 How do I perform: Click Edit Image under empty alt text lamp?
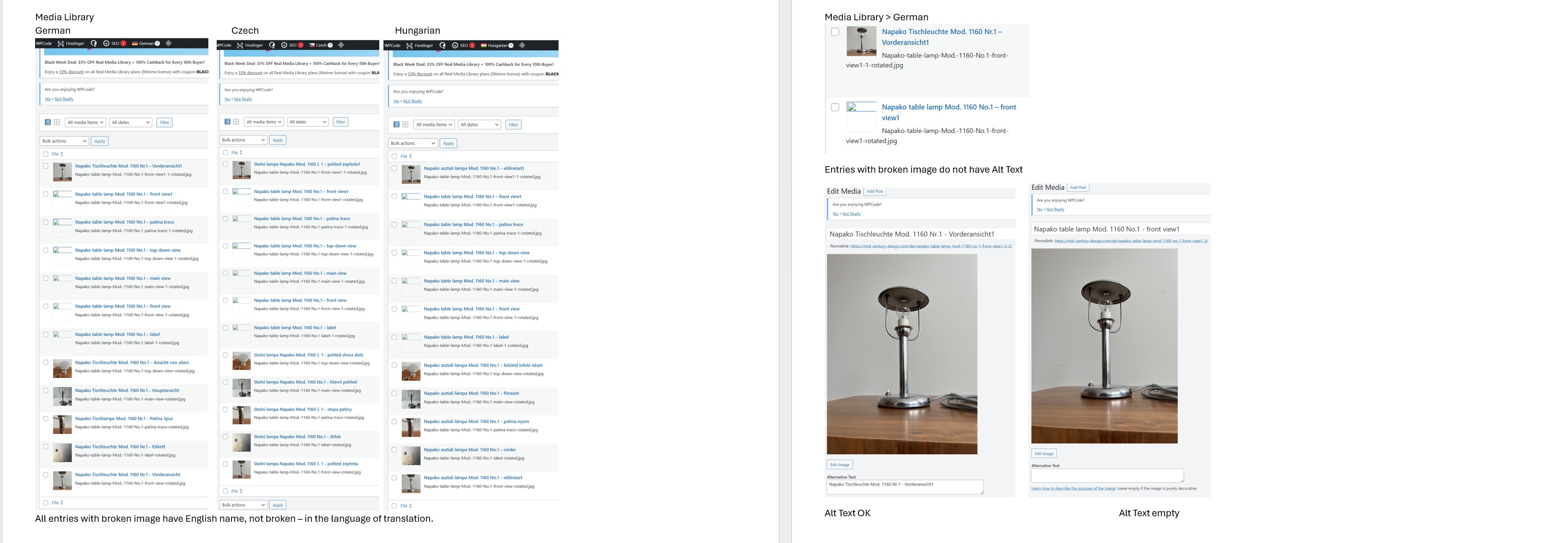[1044, 453]
